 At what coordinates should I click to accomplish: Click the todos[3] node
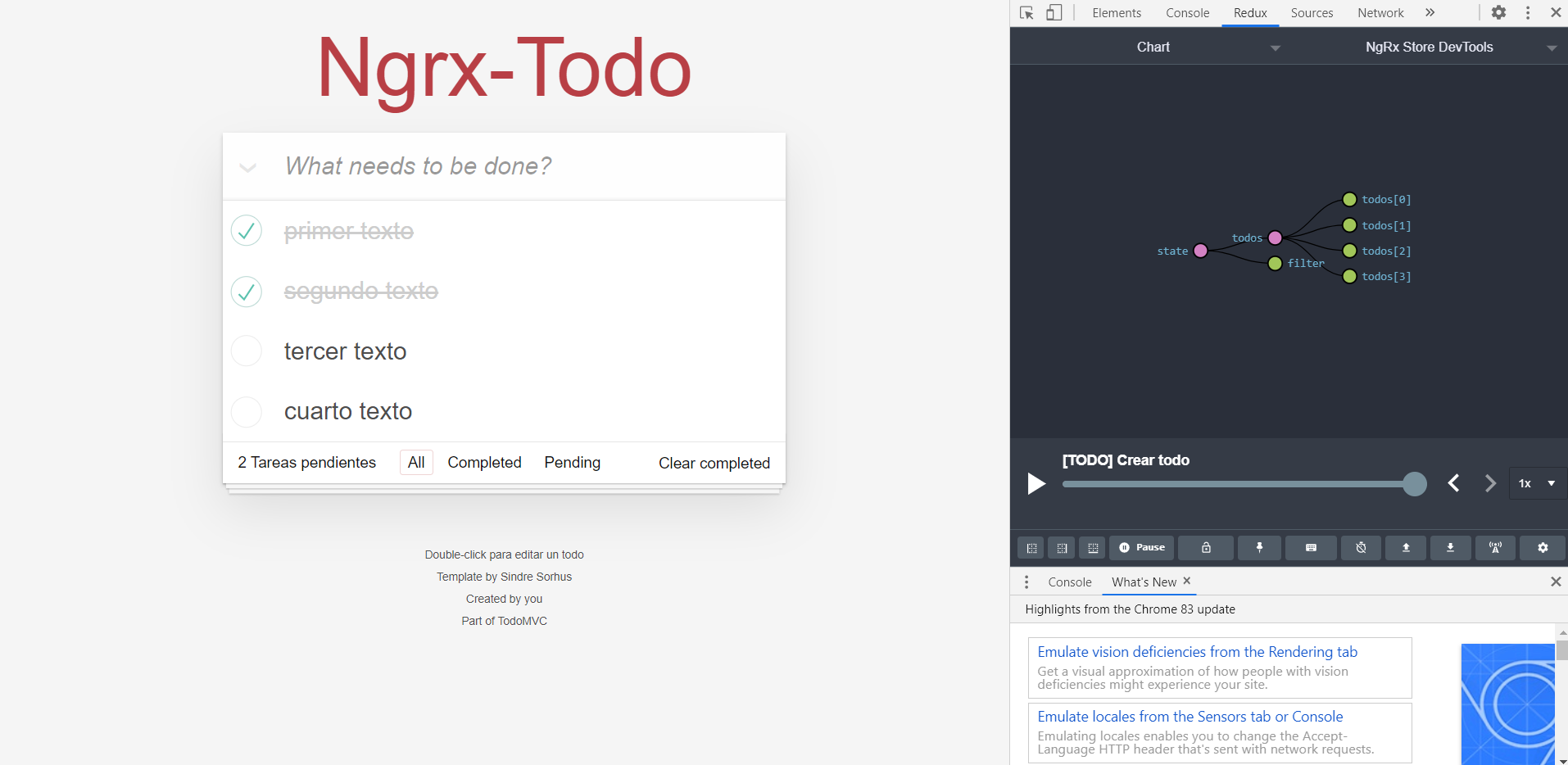[1349, 276]
